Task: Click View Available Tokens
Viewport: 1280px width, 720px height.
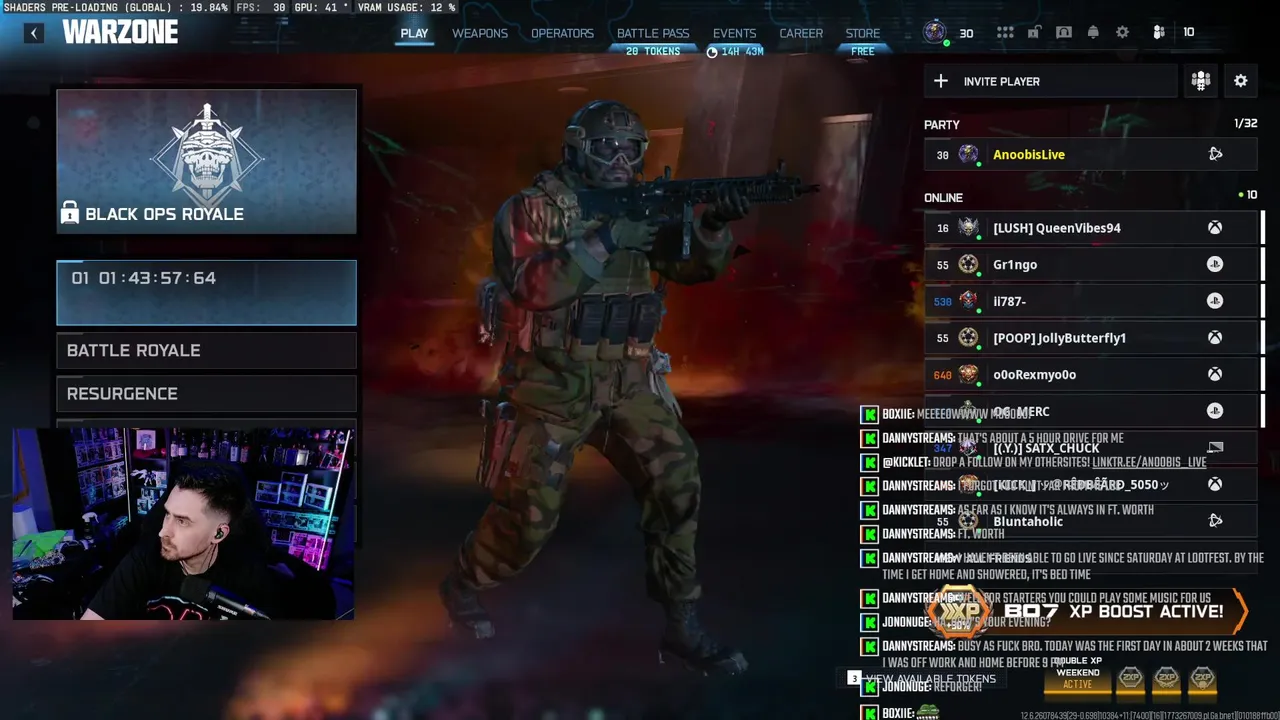Action: click(922, 679)
